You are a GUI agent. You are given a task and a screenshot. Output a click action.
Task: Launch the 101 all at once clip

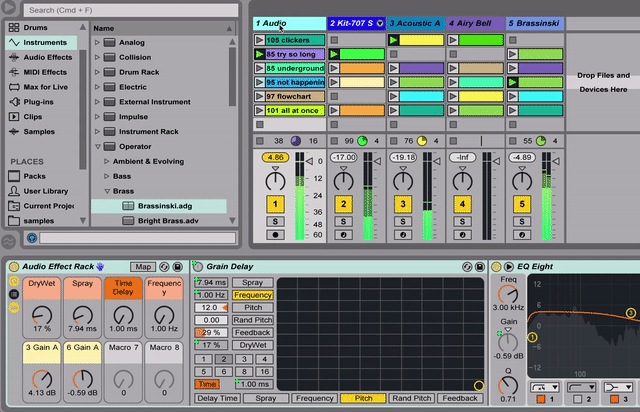pos(259,110)
